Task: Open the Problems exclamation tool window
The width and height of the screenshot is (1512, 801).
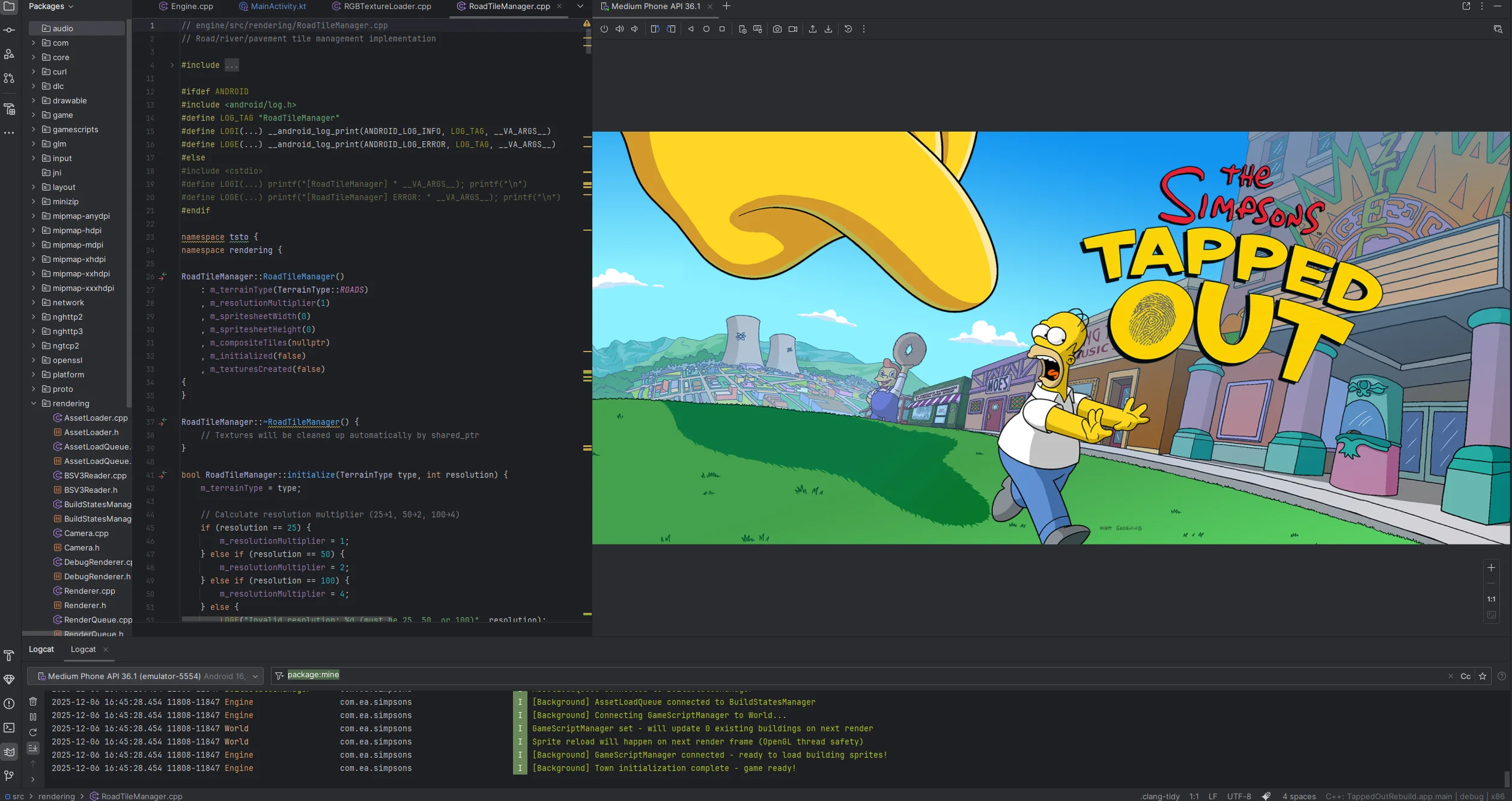Action: 9,704
